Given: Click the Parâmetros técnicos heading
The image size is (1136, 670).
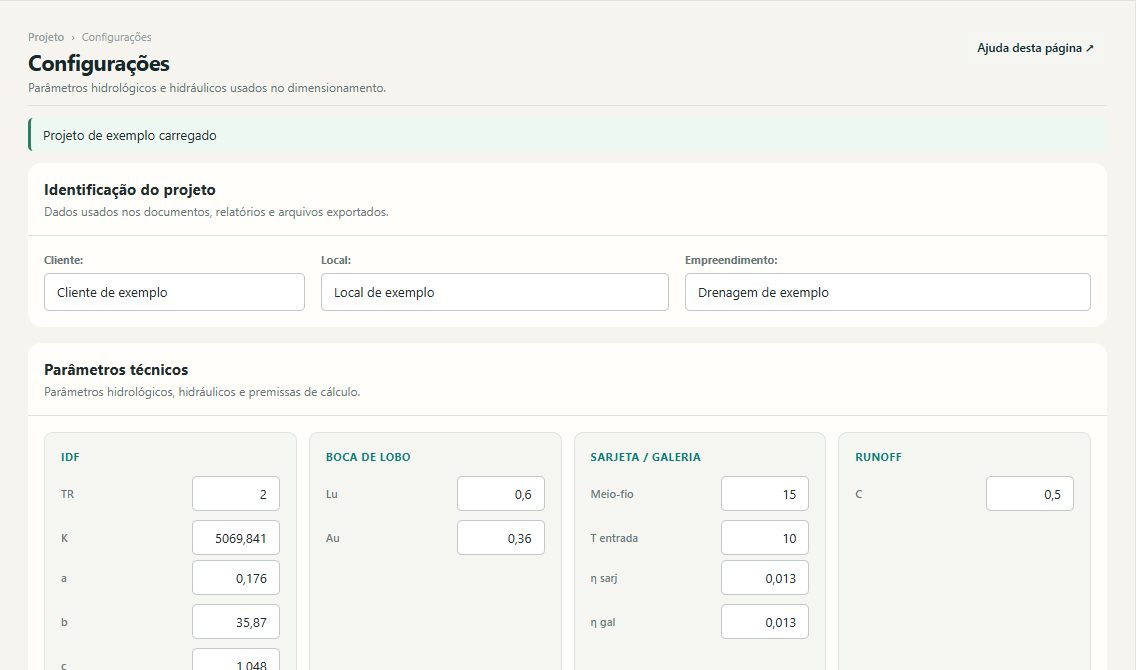Looking at the screenshot, I should [116, 369].
